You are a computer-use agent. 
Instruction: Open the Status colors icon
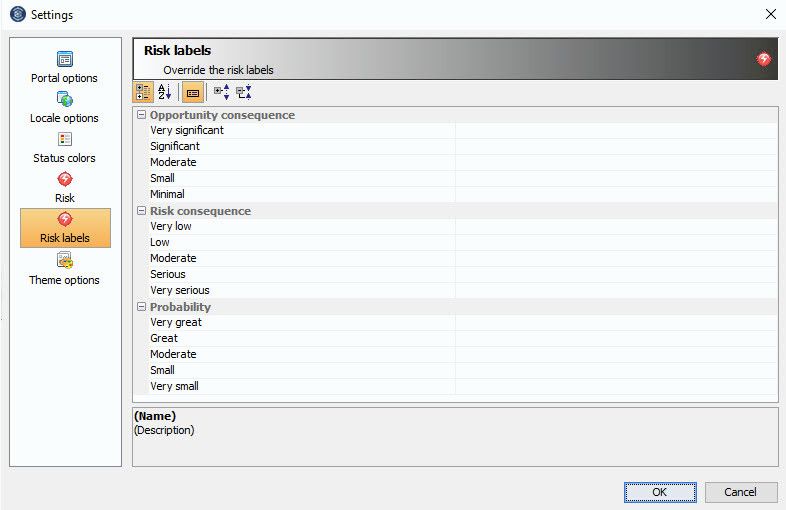click(65, 139)
